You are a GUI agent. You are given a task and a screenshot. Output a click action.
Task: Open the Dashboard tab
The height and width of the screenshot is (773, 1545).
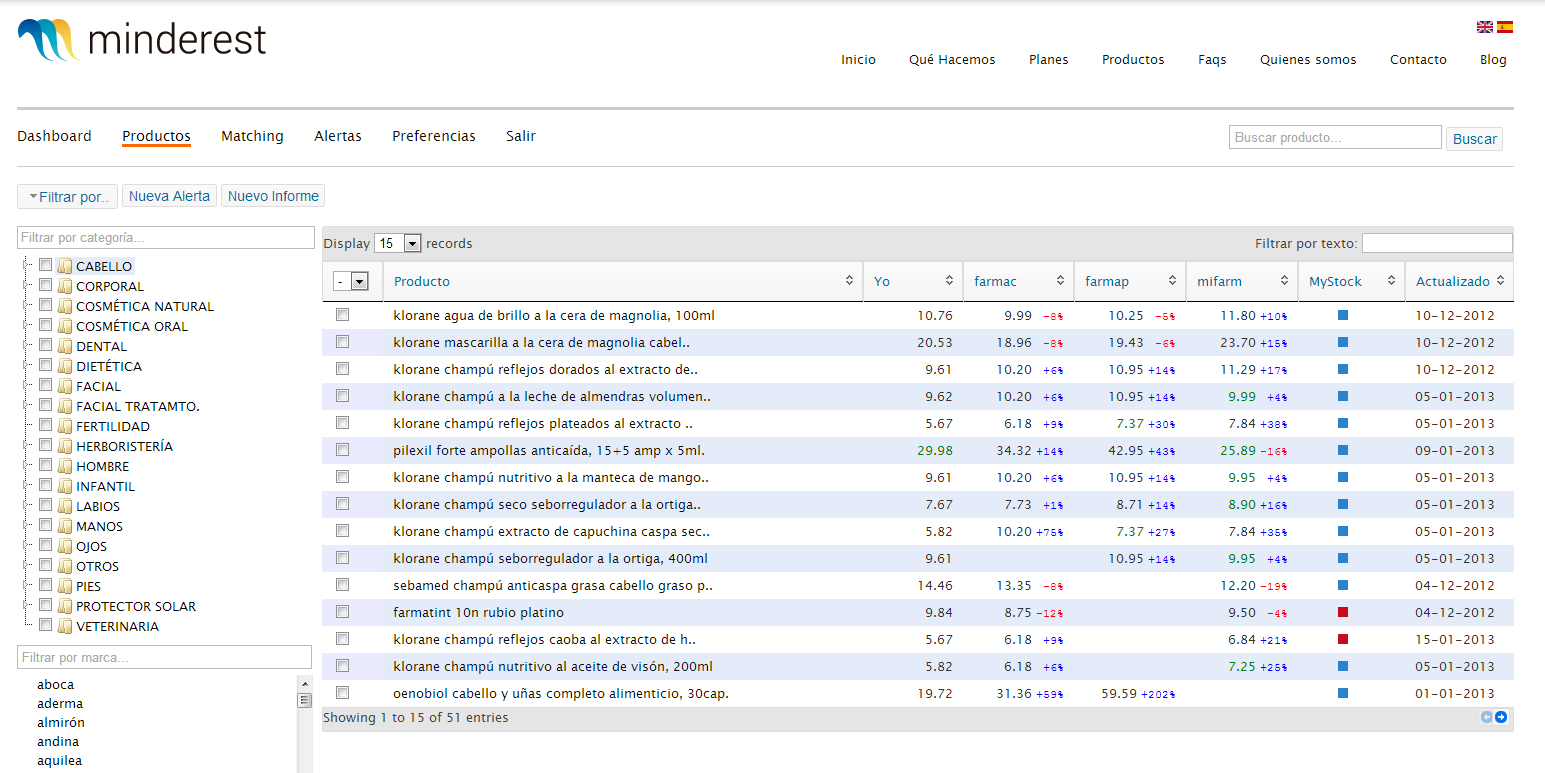click(x=54, y=136)
